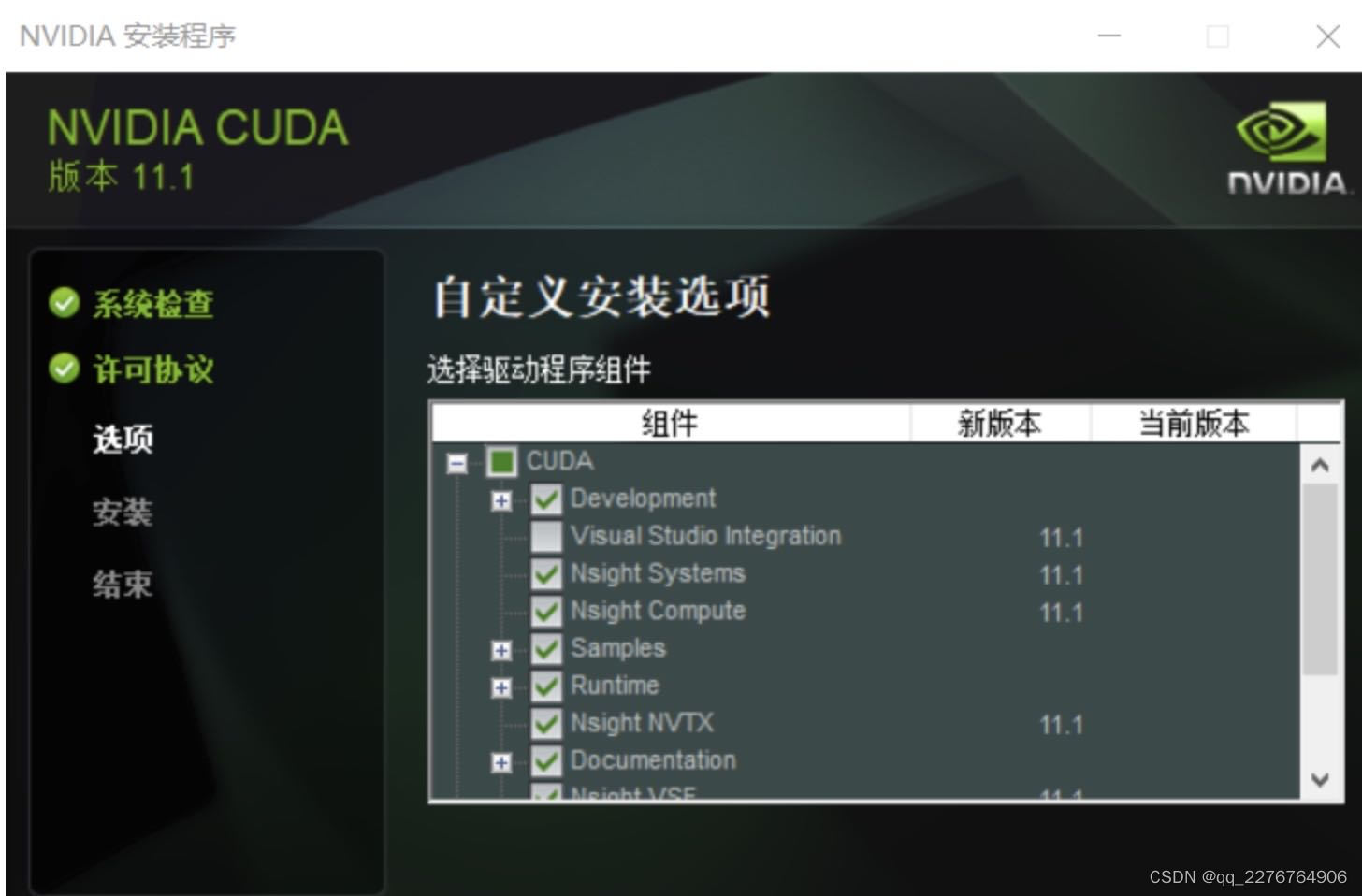Uncheck the Documentation checkbox

(546, 760)
